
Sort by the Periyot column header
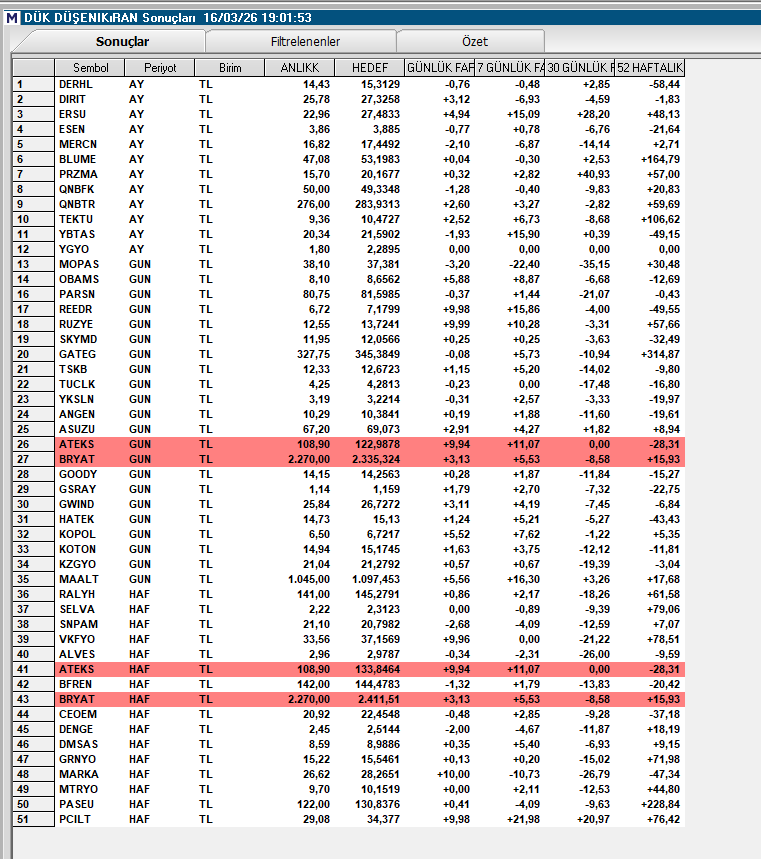pyautogui.click(x=159, y=68)
